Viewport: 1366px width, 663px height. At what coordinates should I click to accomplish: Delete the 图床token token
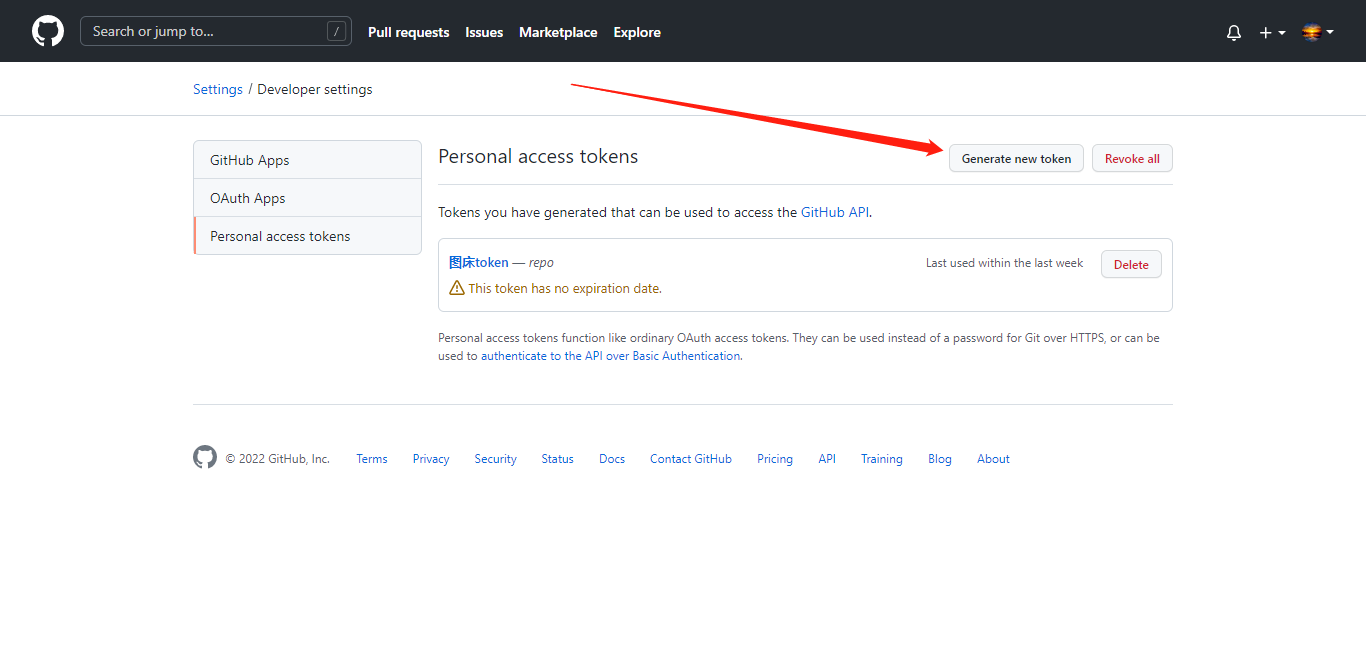(x=1131, y=264)
